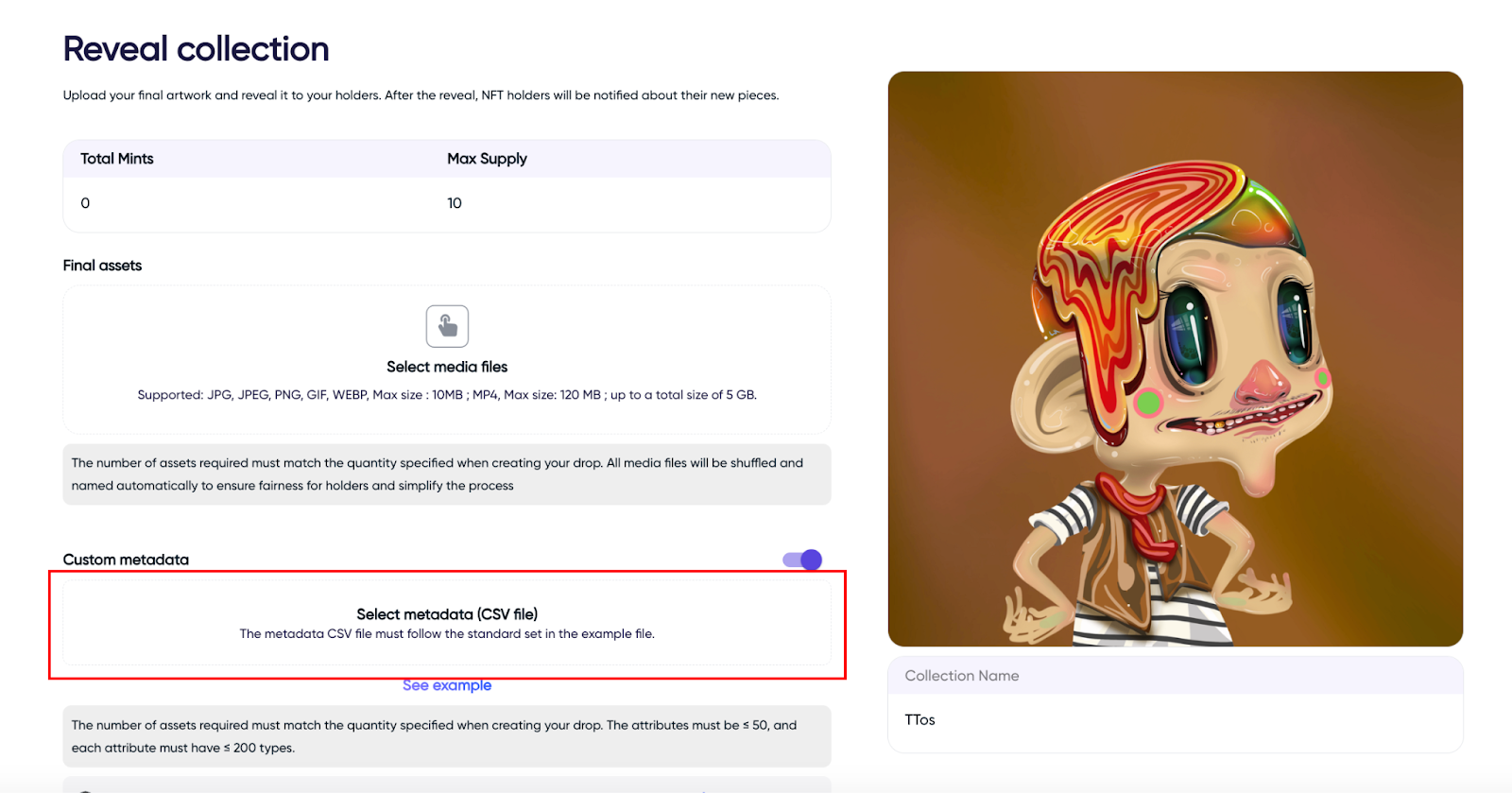Click the Max Supply value 10
The image size is (1512, 793).
tap(455, 203)
